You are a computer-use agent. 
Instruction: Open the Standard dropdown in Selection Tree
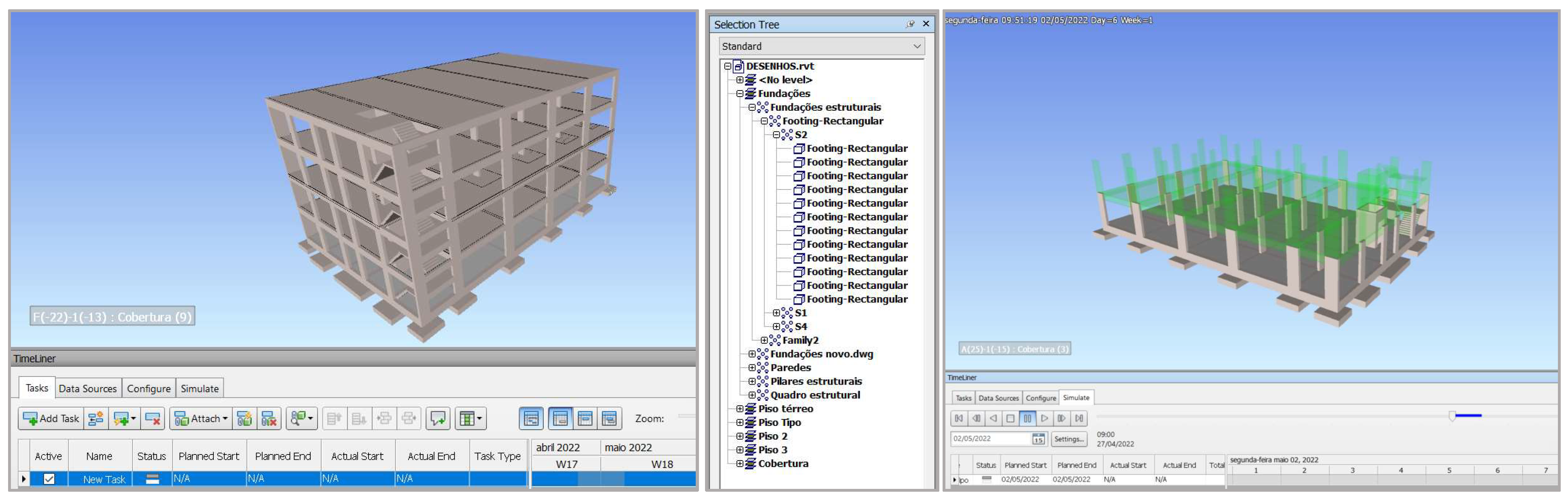(822, 46)
